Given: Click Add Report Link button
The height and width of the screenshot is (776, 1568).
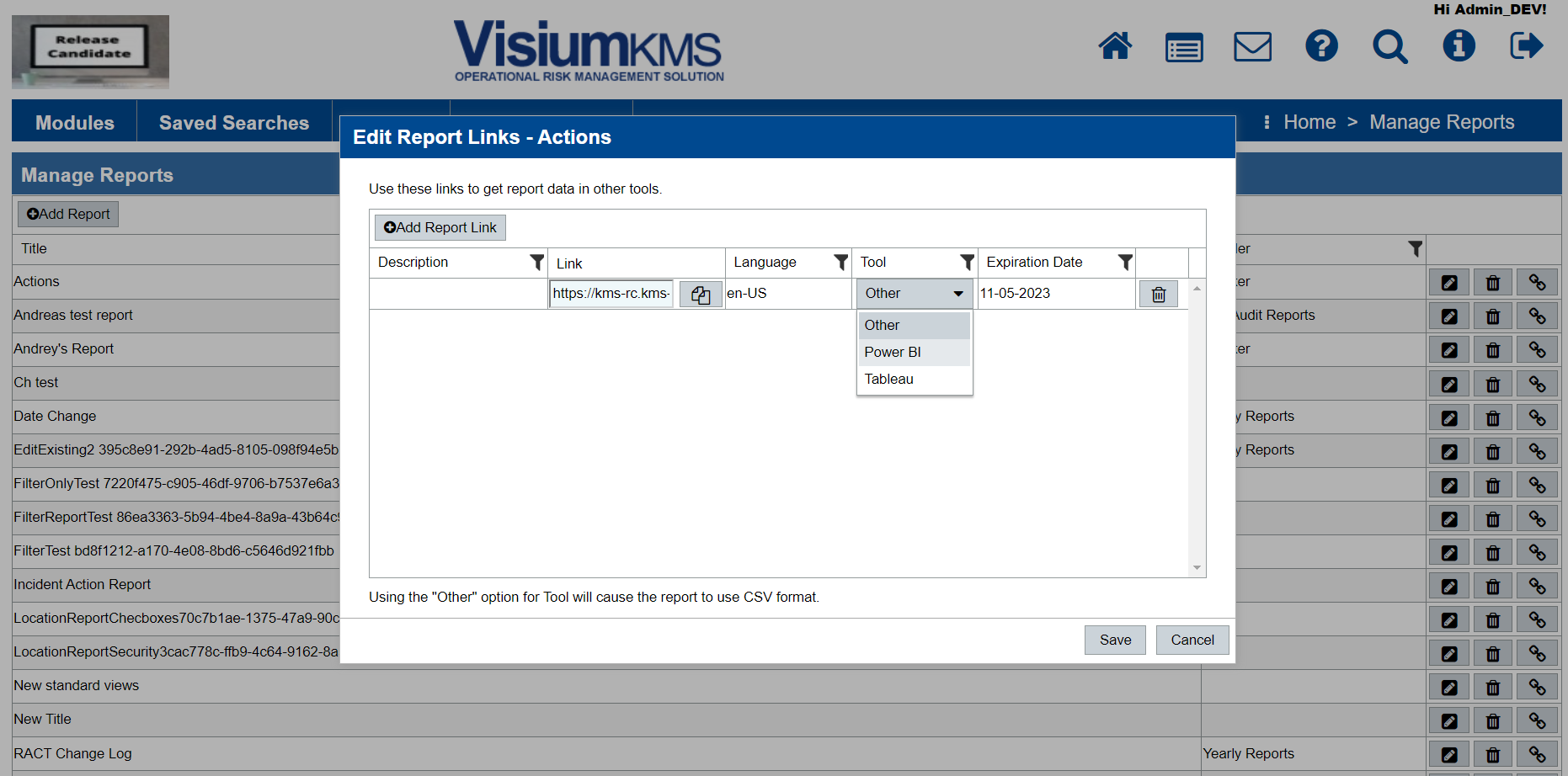Looking at the screenshot, I should click(440, 227).
